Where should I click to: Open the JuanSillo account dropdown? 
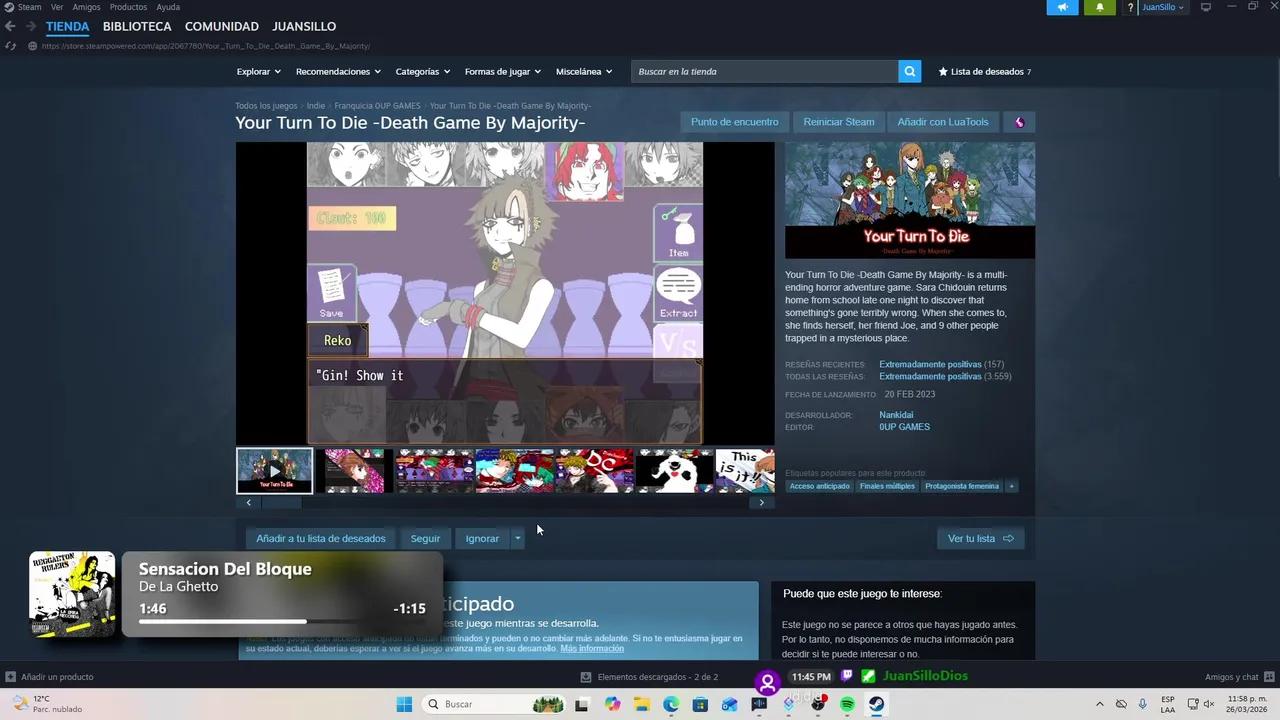coord(1163,7)
